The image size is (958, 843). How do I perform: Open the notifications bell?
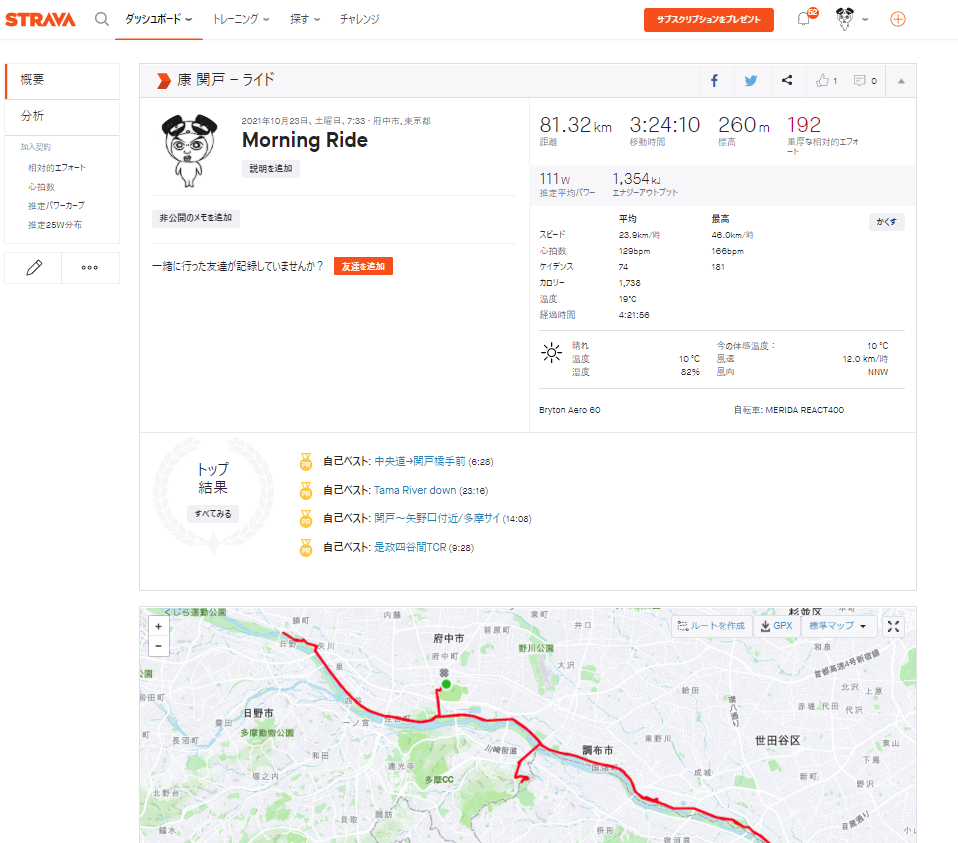click(x=804, y=19)
